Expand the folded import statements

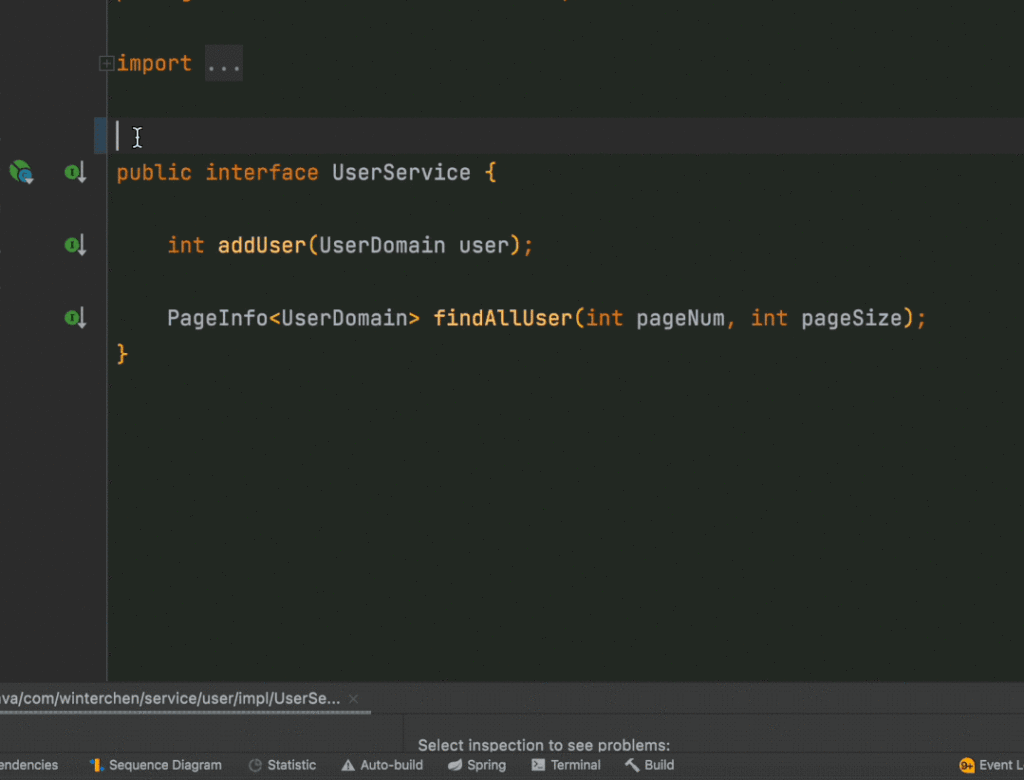pos(105,62)
